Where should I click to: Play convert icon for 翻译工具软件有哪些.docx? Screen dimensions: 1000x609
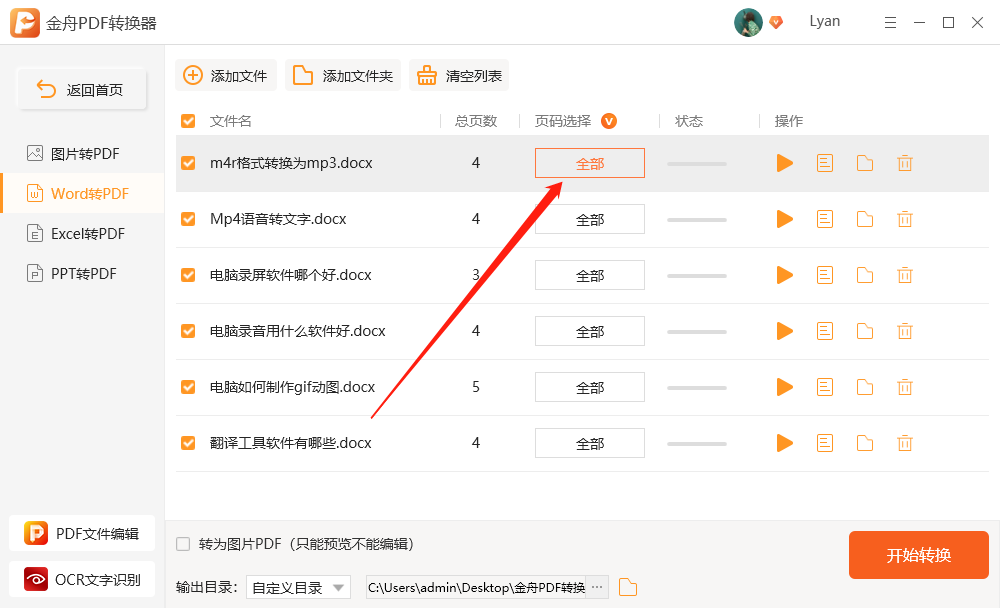pyautogui.click(x=784, y=443)
